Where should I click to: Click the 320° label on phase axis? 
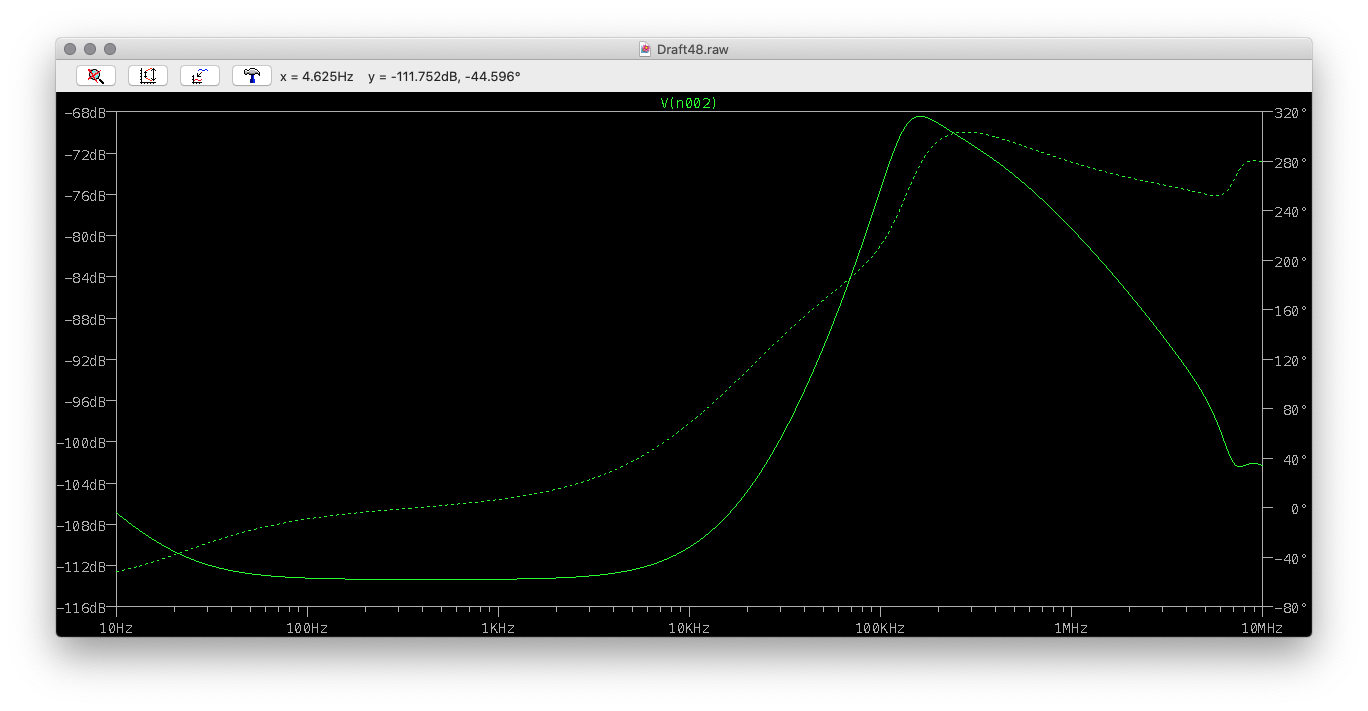click(x=1289, y=113)
